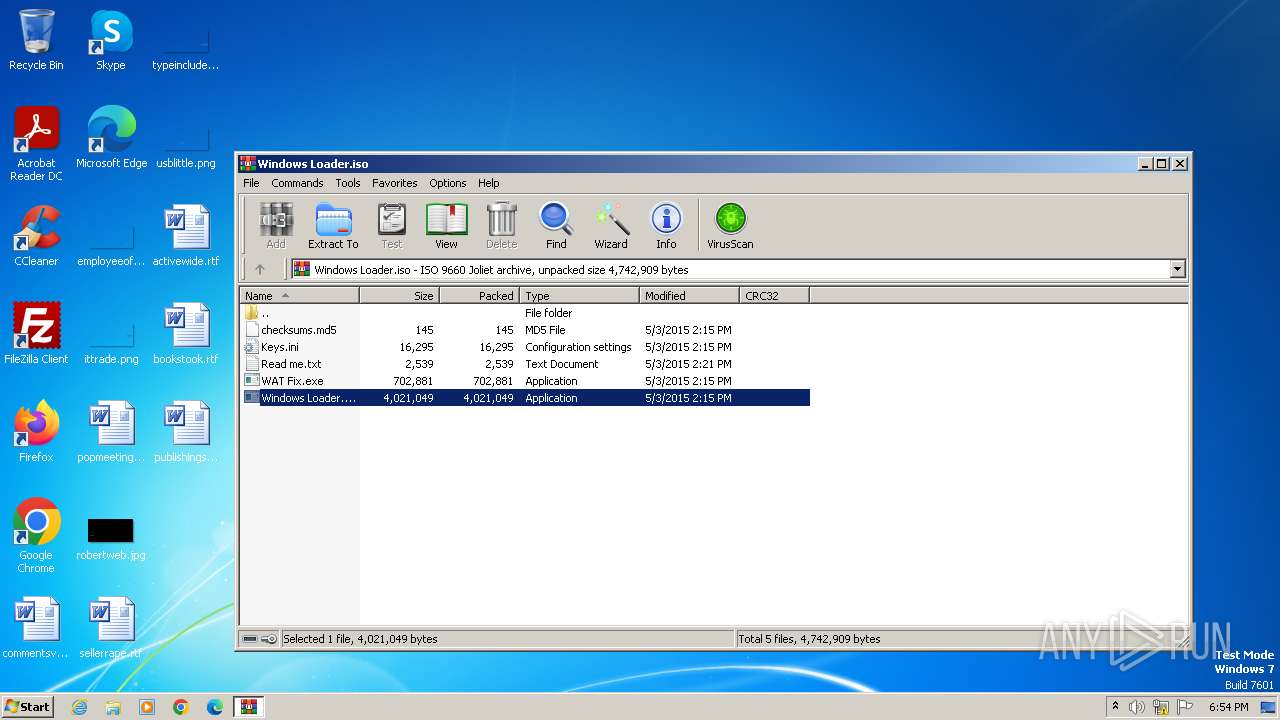Open the File menu
1280x720 pixels.
pos(251,183)
